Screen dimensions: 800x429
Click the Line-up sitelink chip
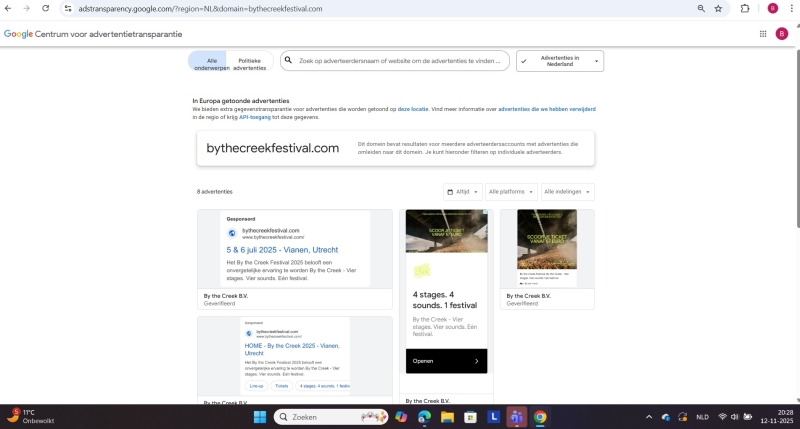[256, 386]
